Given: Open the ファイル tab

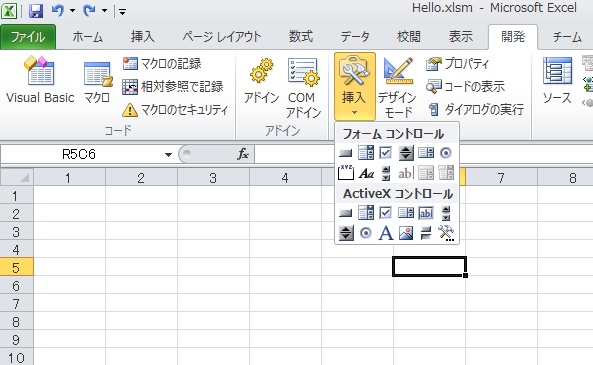Looking at the screenshot, I should [x=28, y=37].
